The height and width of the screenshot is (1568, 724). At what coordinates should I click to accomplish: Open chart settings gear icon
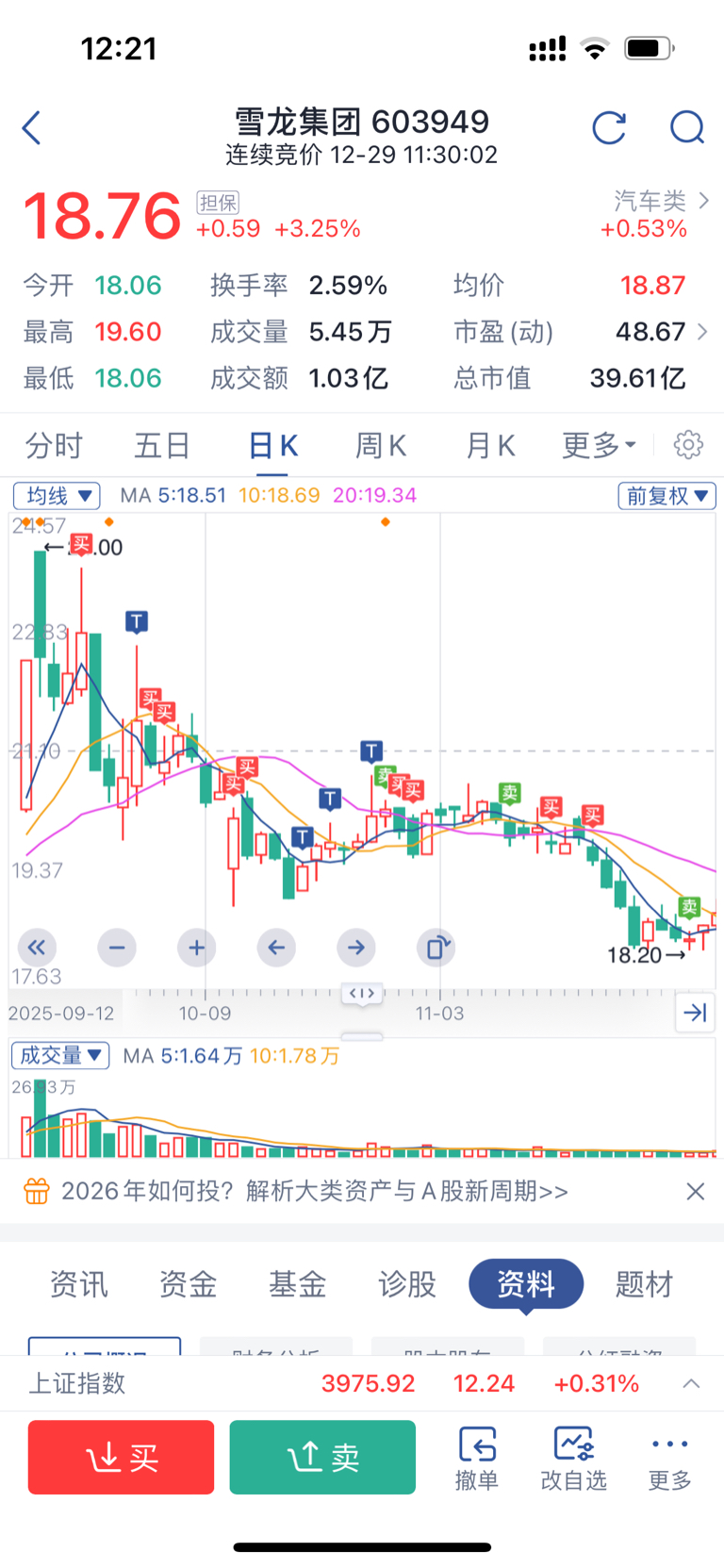pos(688,445)
